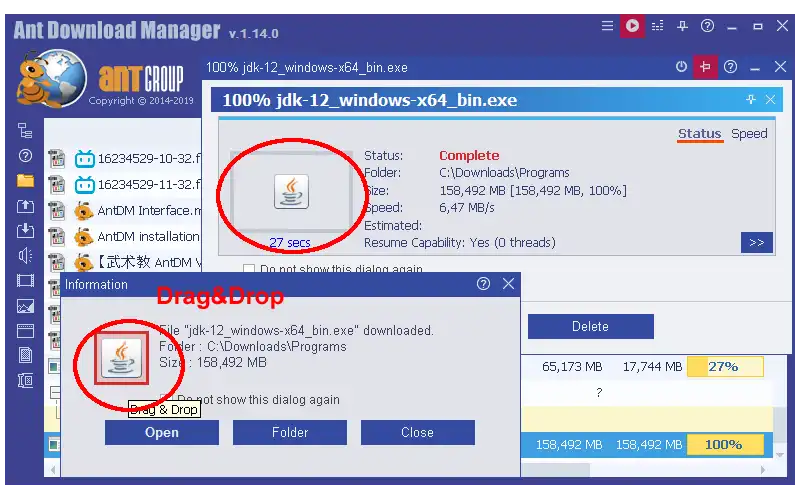Select the images category icon in sidebar

(26, 306)
